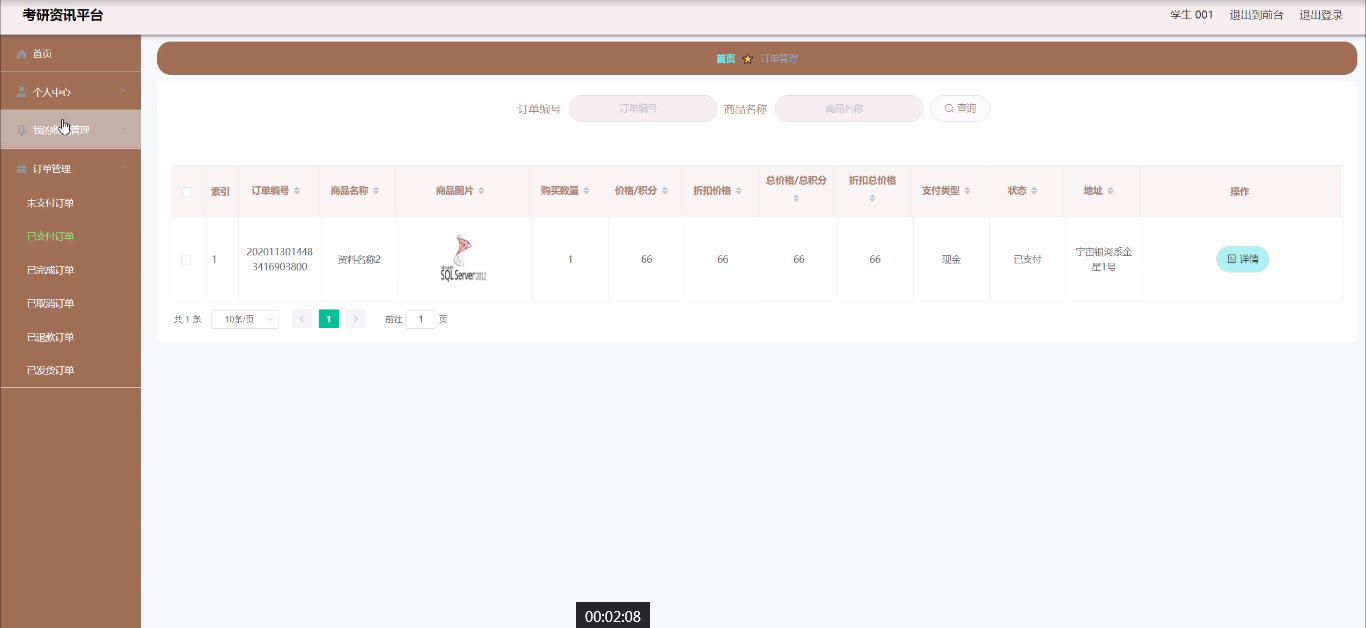Open 未支付订单 in the sidebar
This screenshot has height=628, width=1366.
click(x=50, y=203)
